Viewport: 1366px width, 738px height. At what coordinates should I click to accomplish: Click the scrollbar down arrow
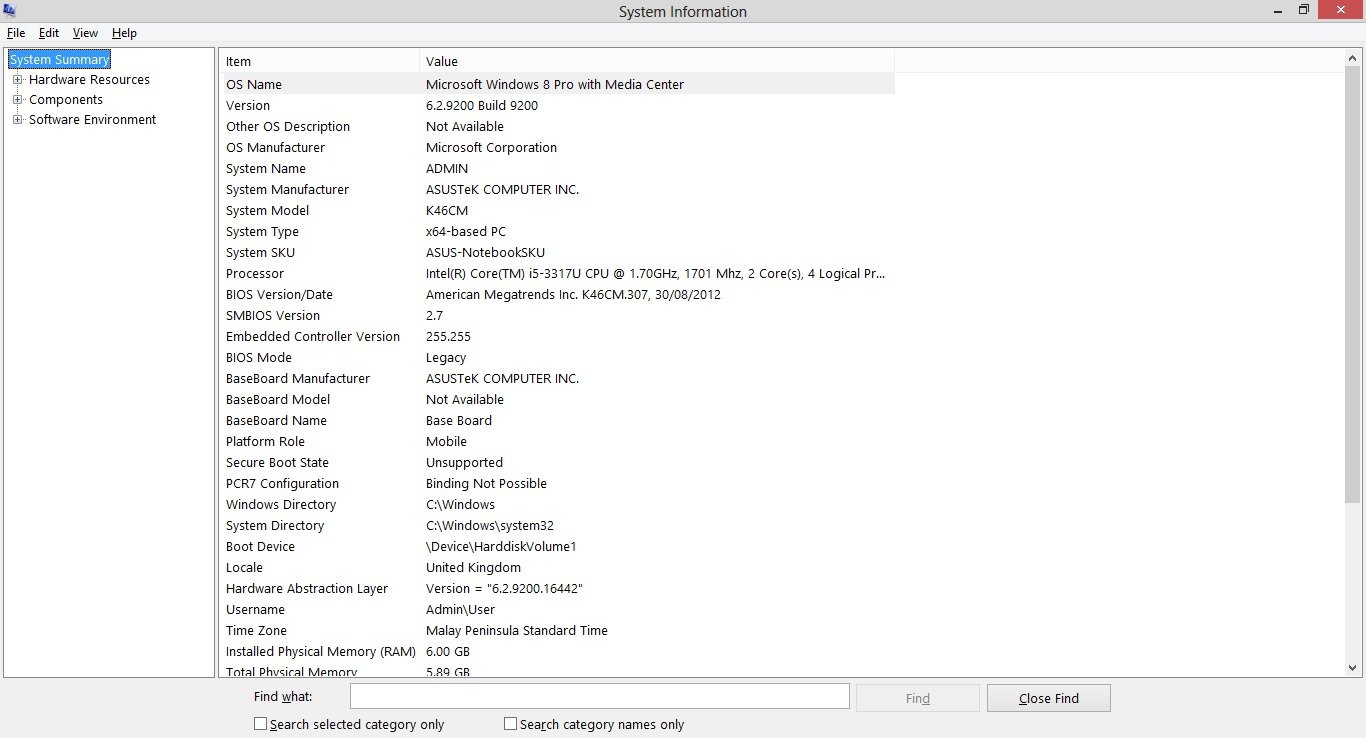[x=1353, y=667]
